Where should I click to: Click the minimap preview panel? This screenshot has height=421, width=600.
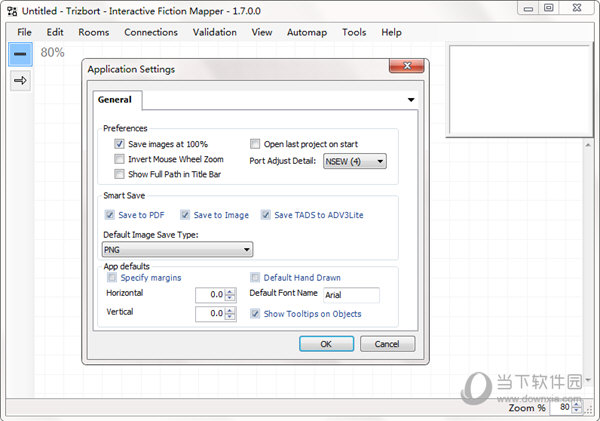(x=520, y=90)
